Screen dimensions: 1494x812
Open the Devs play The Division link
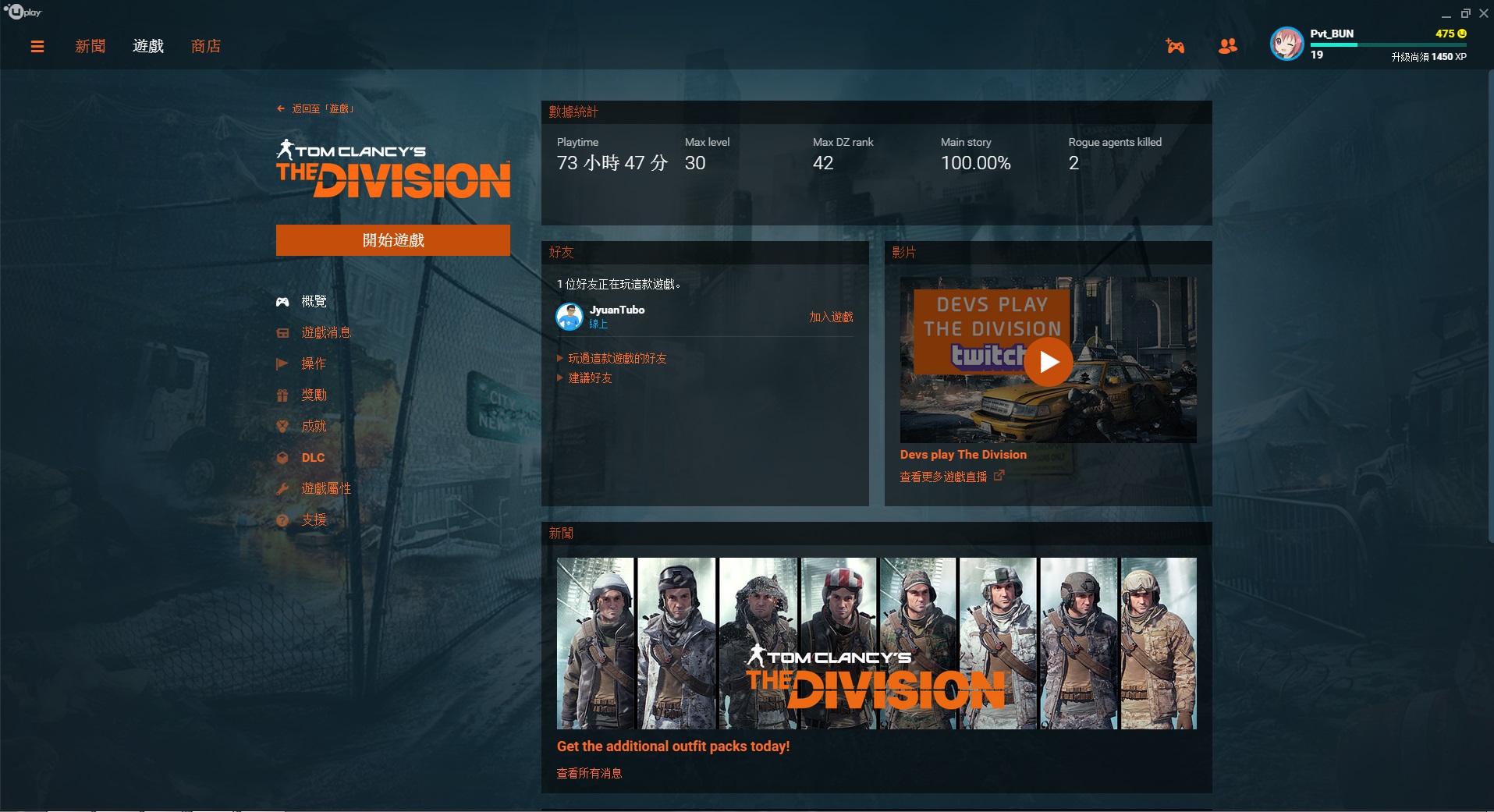pos(963,455)
